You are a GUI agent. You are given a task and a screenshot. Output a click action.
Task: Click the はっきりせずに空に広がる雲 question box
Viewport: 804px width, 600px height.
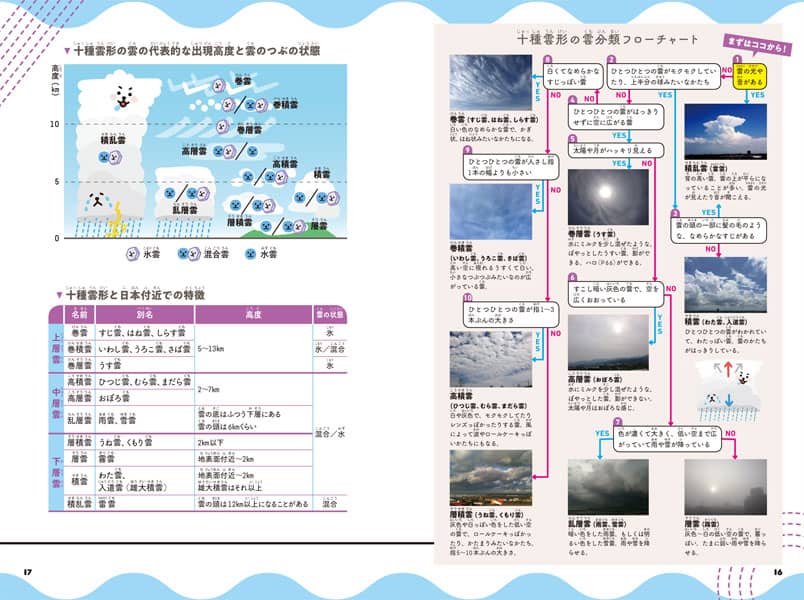click(616, 116)
